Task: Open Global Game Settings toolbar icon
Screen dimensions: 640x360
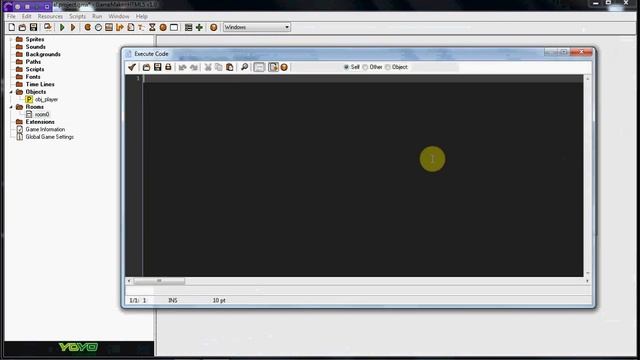Action: (188, 27)
